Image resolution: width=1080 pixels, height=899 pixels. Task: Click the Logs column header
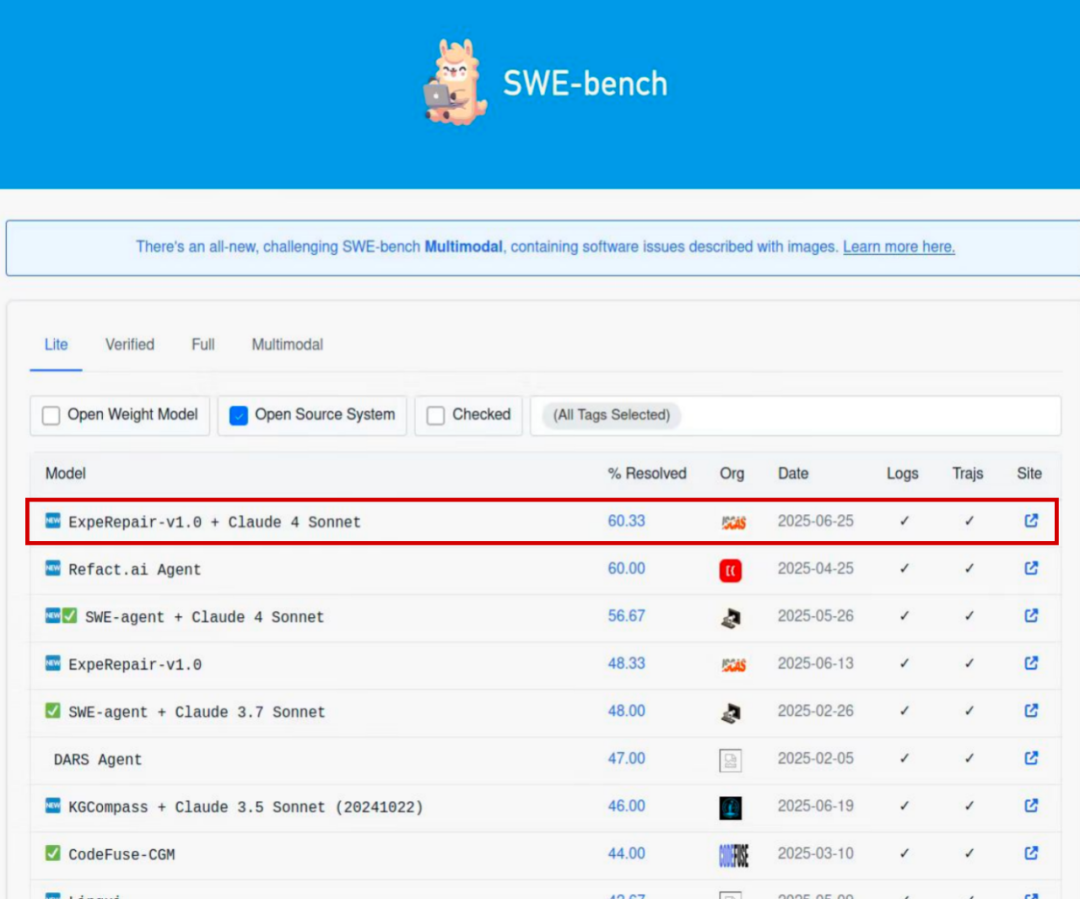[x=902, y=473]
